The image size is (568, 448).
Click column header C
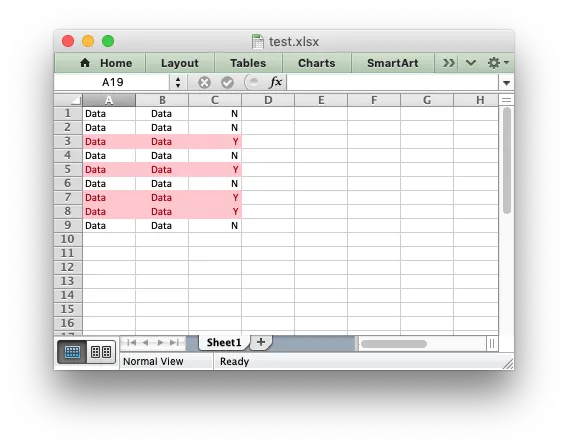point(215,100)
